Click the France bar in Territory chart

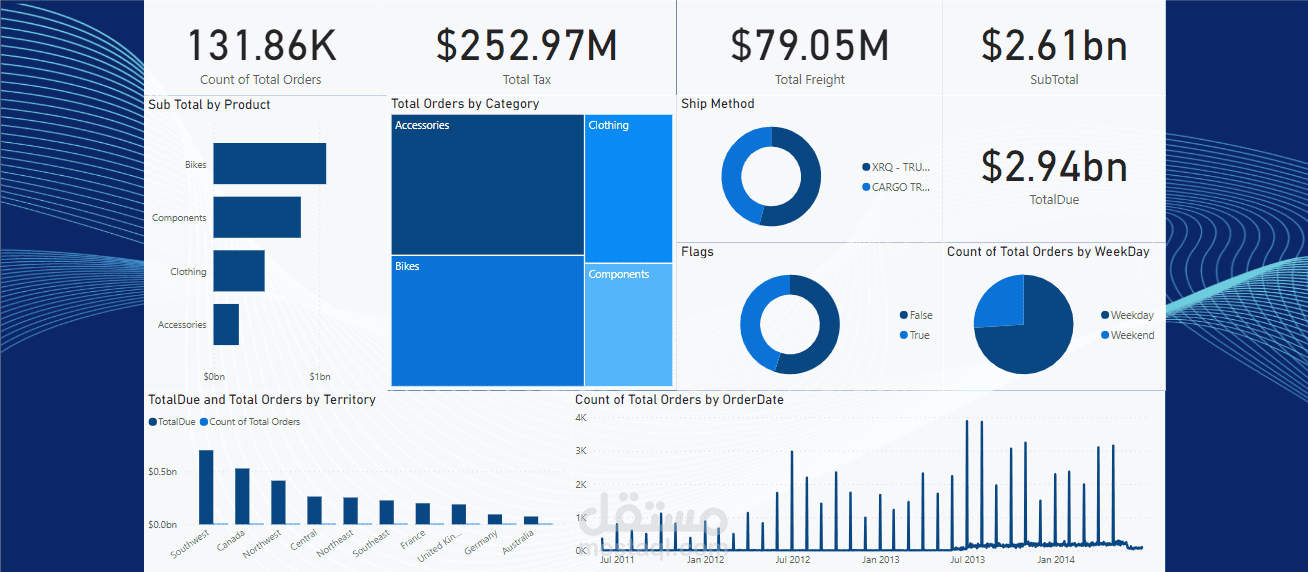422,514
